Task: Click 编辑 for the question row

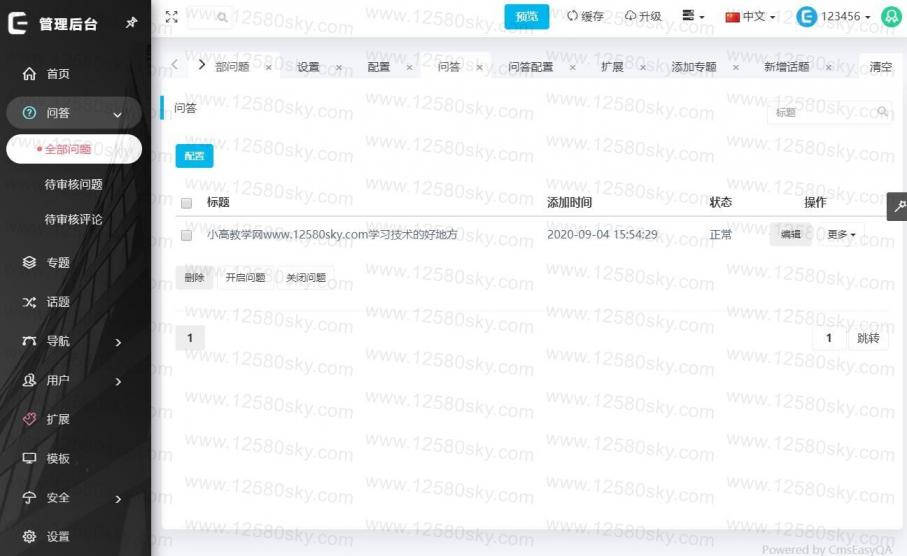Action: [790, 234]
